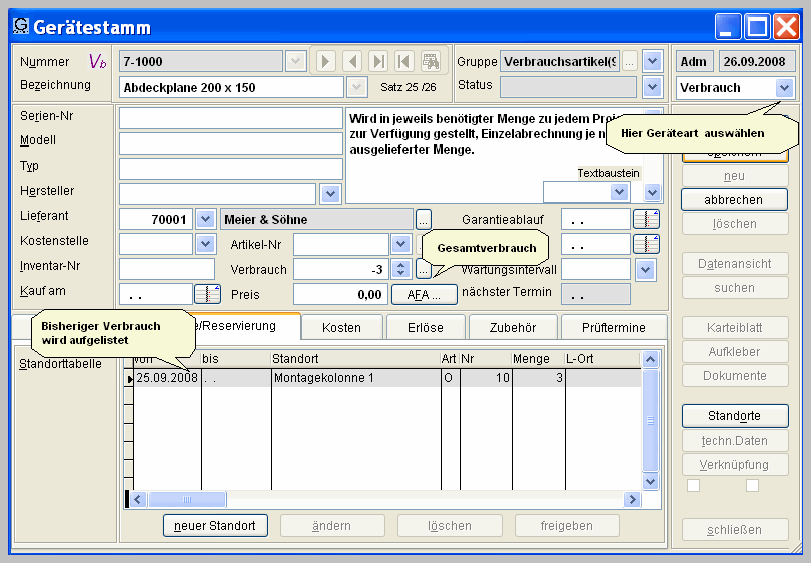Screen dimensions: 811x563
Task: Click ellipsis button beside Meier & Söhne
Action: (424, 219)
